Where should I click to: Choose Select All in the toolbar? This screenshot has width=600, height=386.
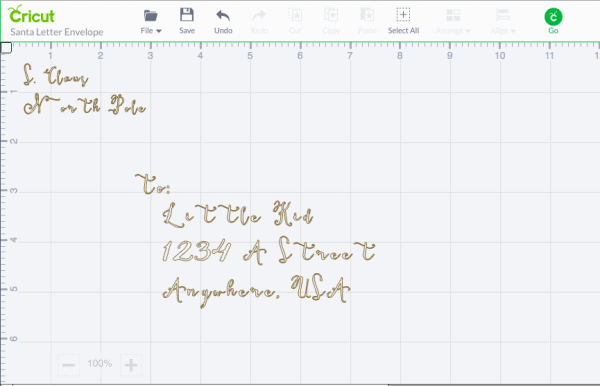click(403, 21)
